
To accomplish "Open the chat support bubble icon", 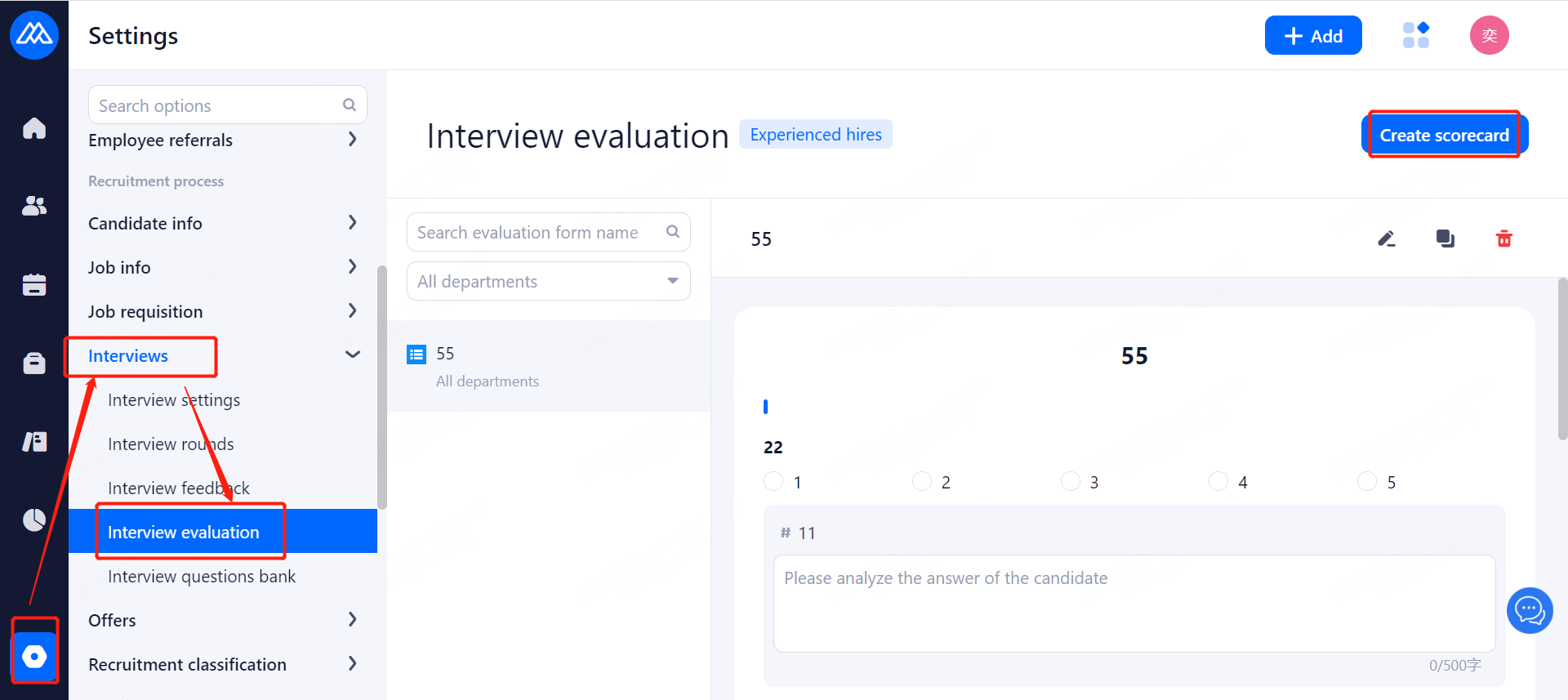I will 1529,610.
